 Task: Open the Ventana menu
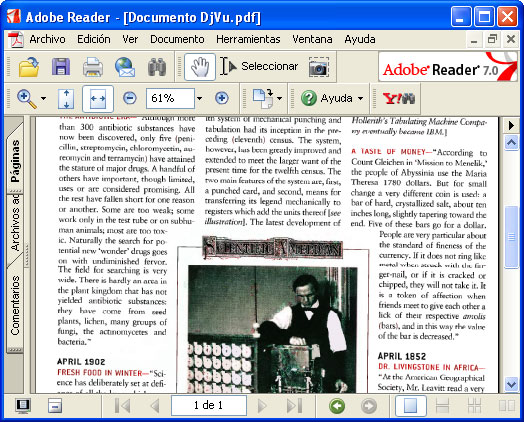tap(312, 39)
